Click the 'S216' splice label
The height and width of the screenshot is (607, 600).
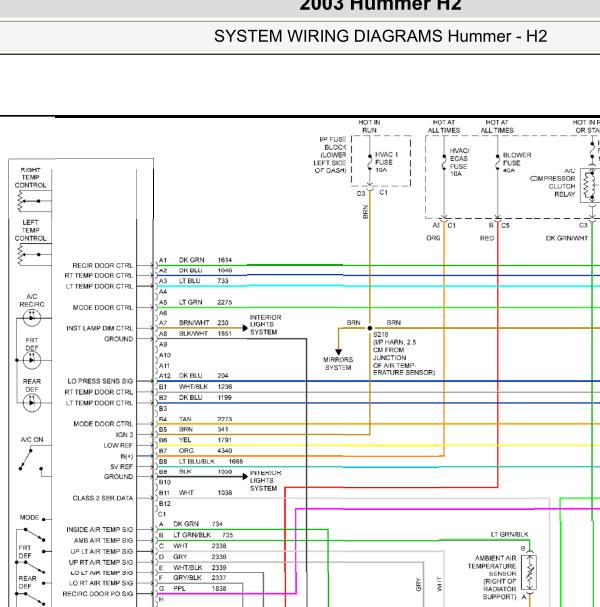(x=381, y=334)
